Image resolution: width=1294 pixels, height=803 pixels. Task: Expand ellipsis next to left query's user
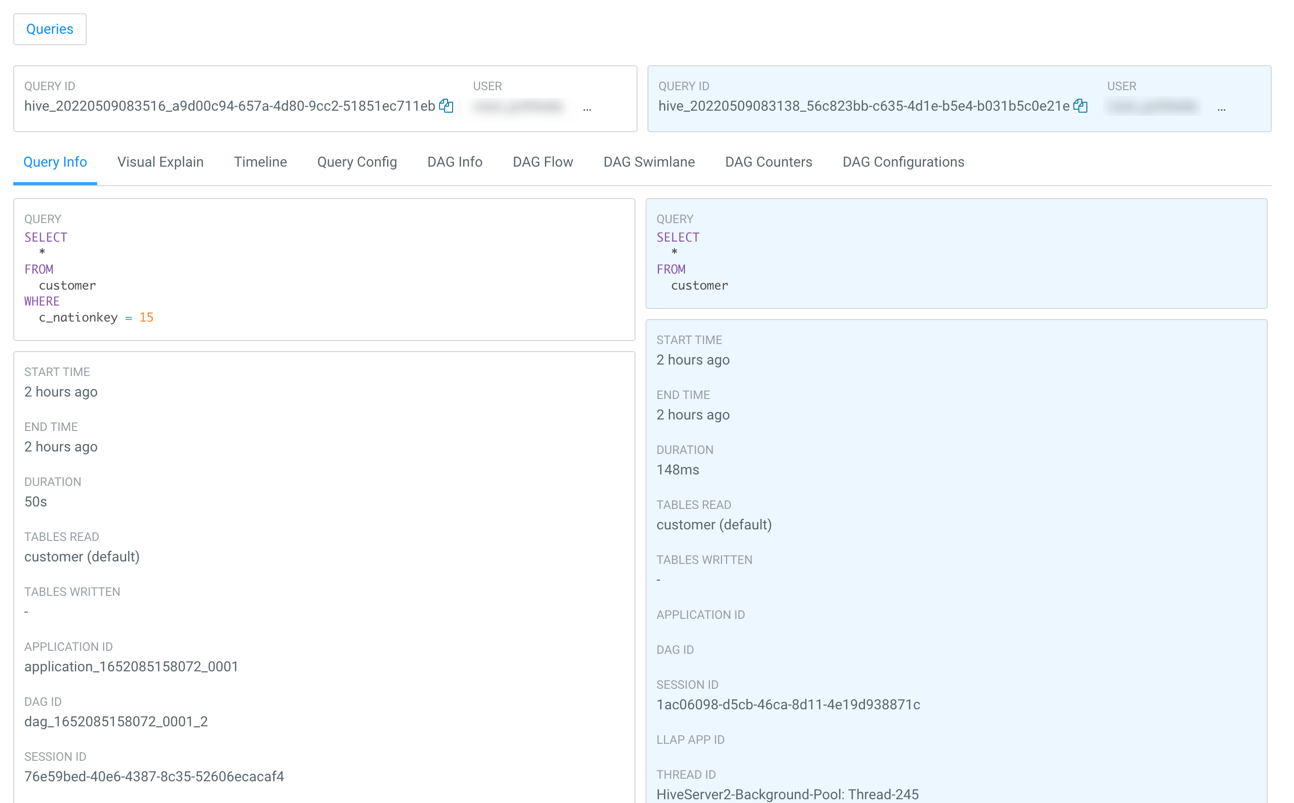click(x=587, y=107)
